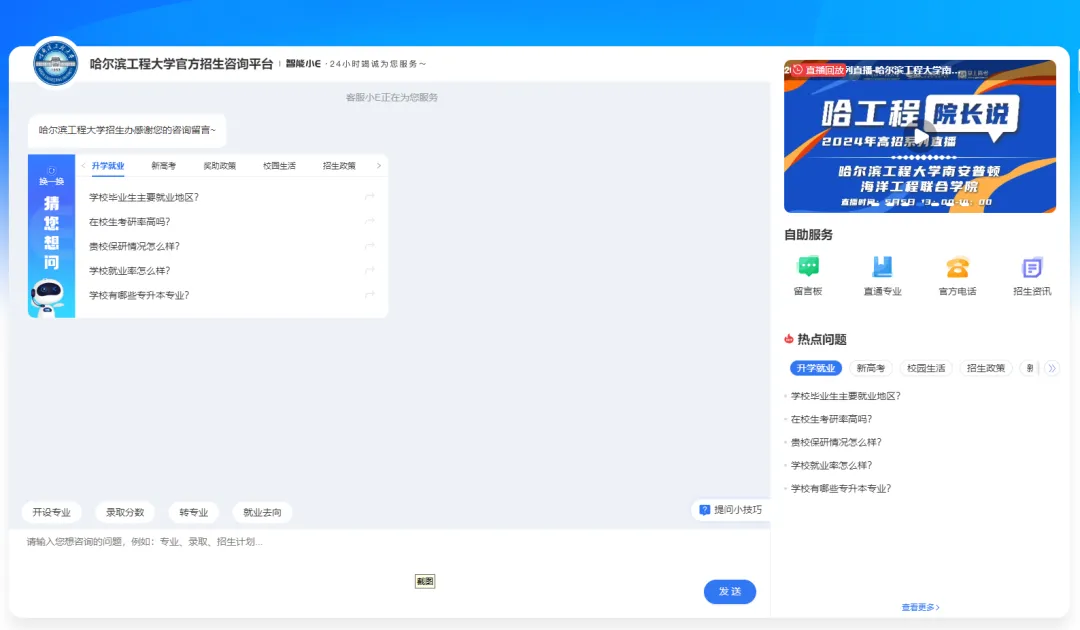Click the university logo emblem

tap(55, 64)
